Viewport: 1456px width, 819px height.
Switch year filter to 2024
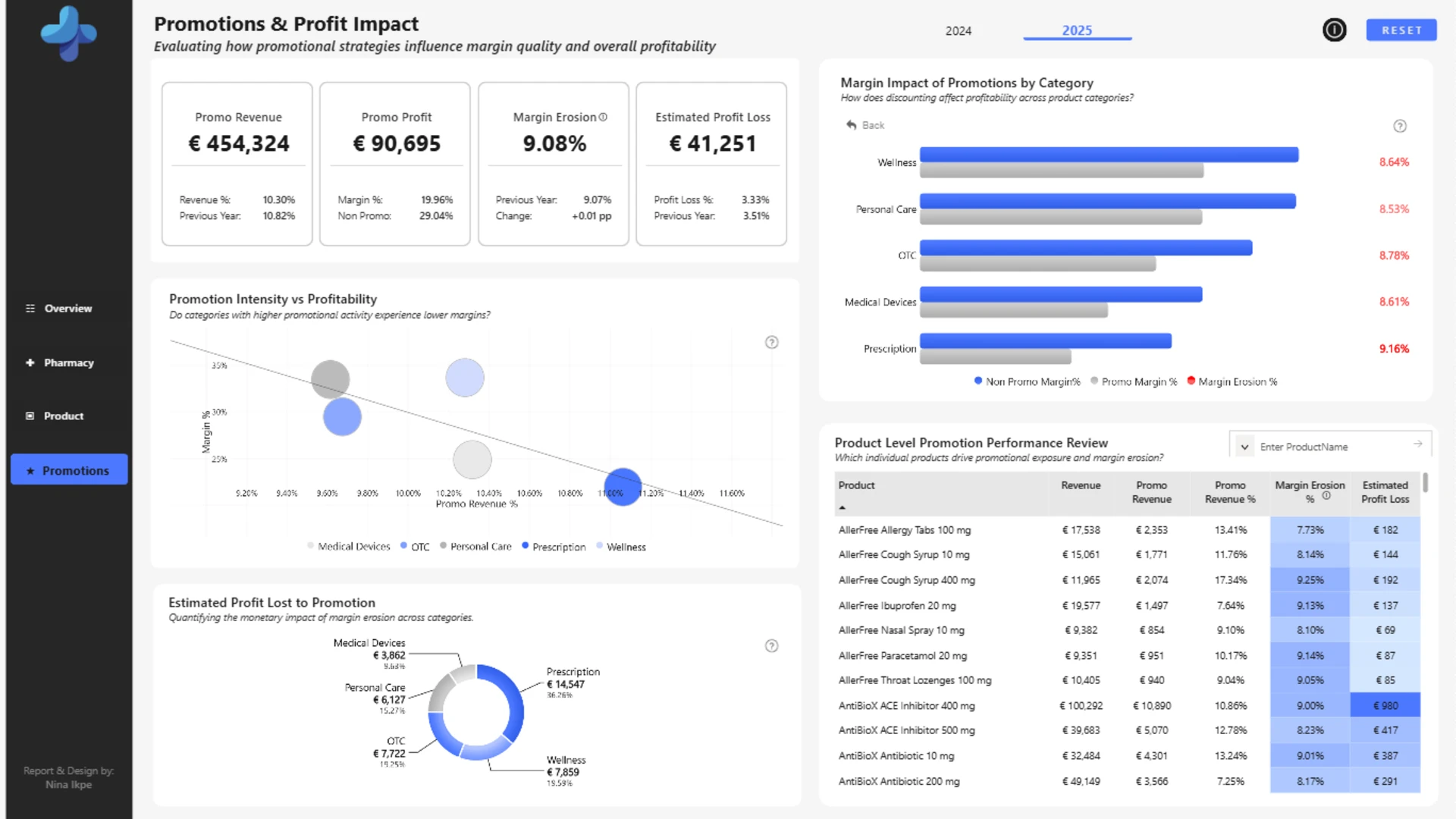959,31
